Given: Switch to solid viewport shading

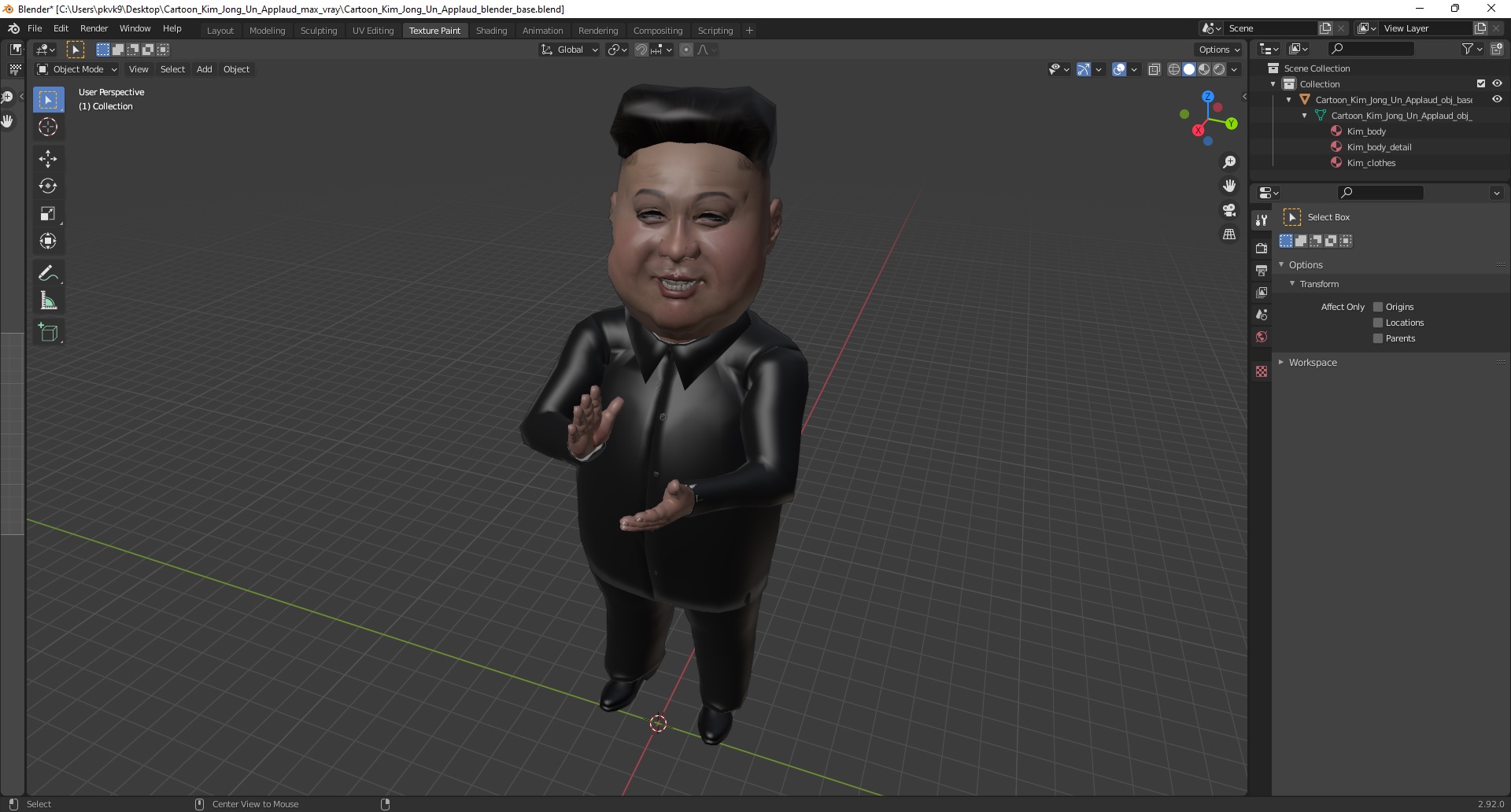Looking at the screenshot, I should (1189, 69).
